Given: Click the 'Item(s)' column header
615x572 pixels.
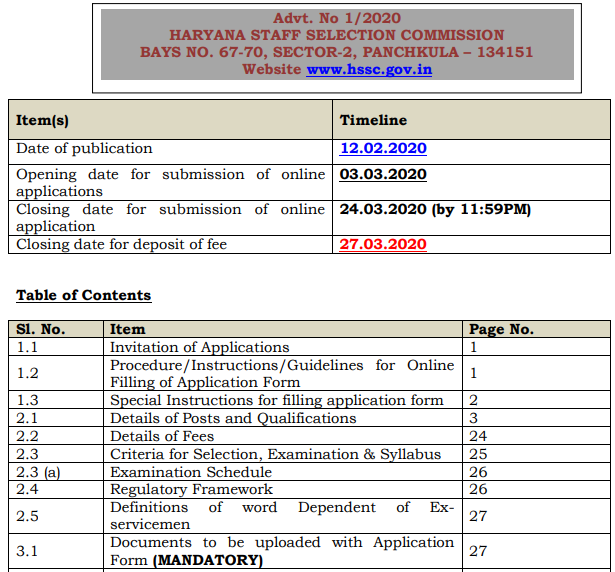Looking at the screenshot, I should (42, 120).
